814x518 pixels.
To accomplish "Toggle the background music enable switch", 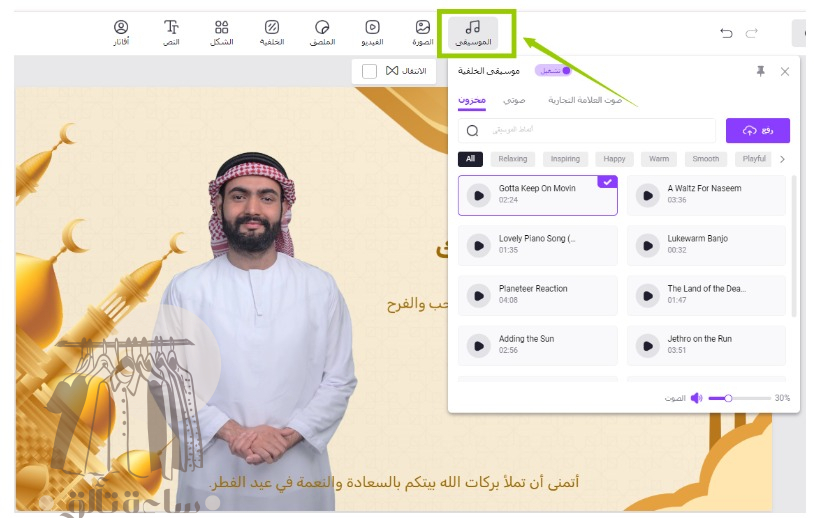I will [553, 71].
